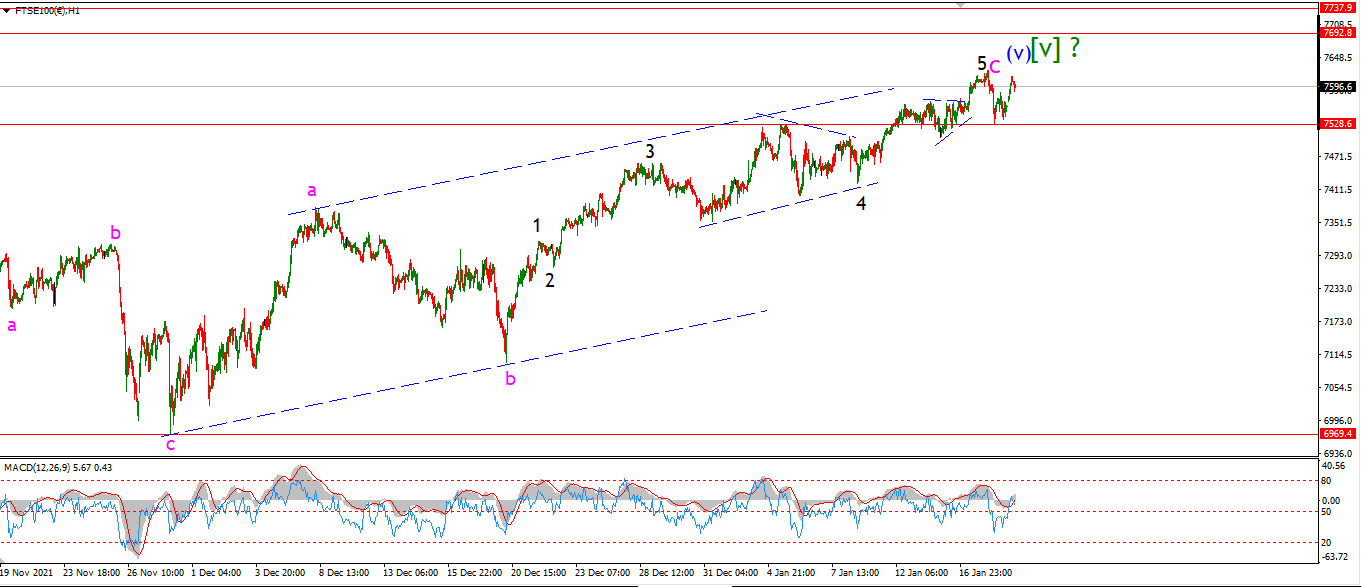Select the 7737.9 red price label

pyautogui.click(x=1339, y=8)
